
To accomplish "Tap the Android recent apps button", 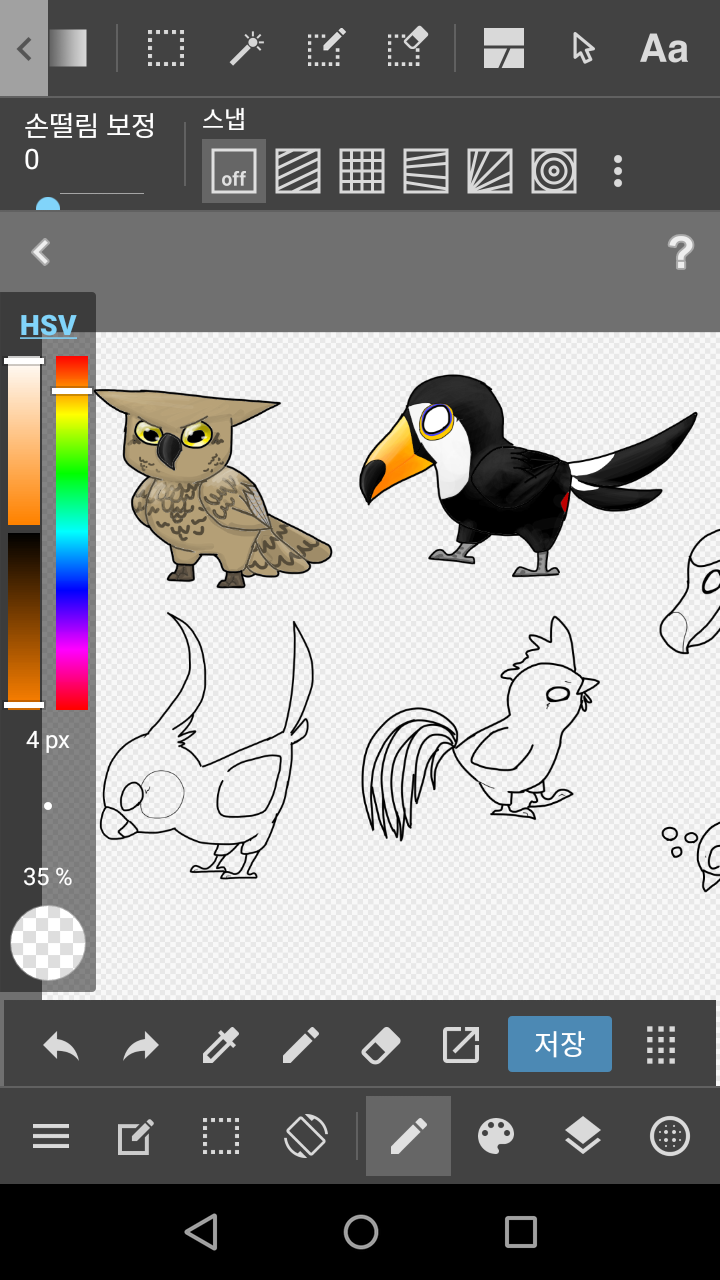I will pyautogui.click(x=521, y=1232).
